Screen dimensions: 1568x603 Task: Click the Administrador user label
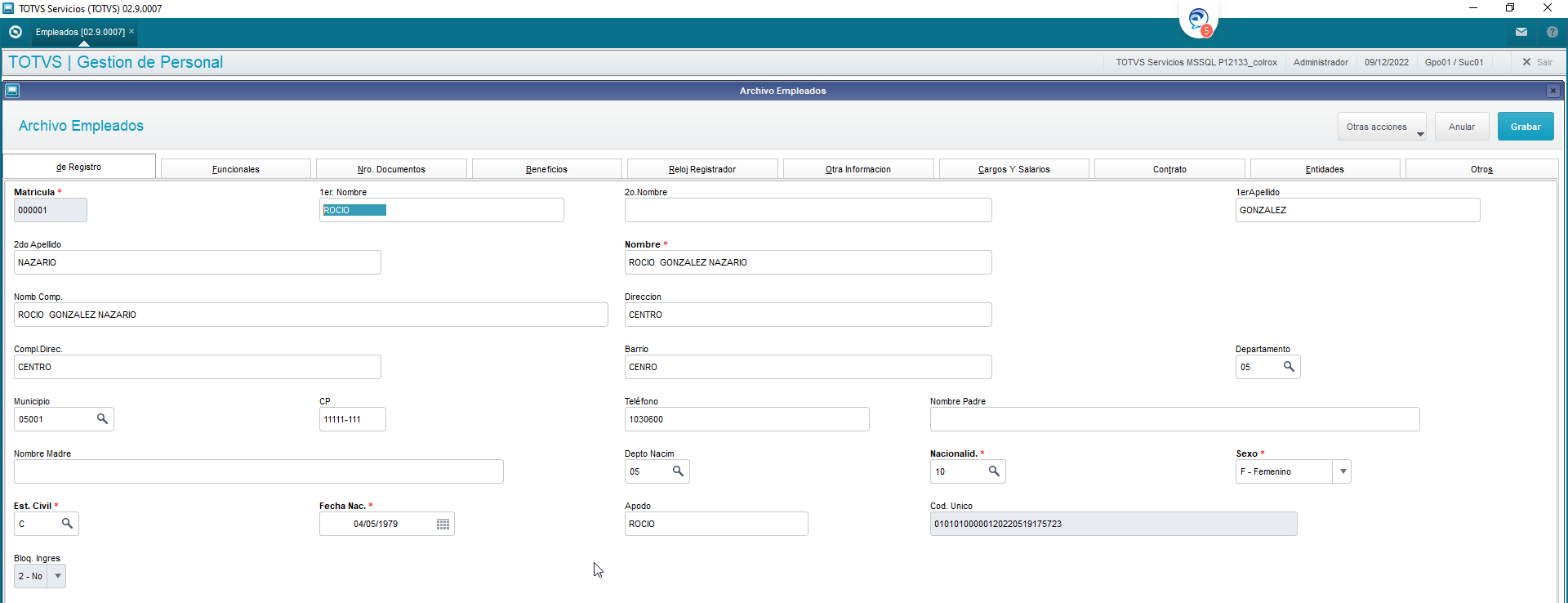point(1321,62)
